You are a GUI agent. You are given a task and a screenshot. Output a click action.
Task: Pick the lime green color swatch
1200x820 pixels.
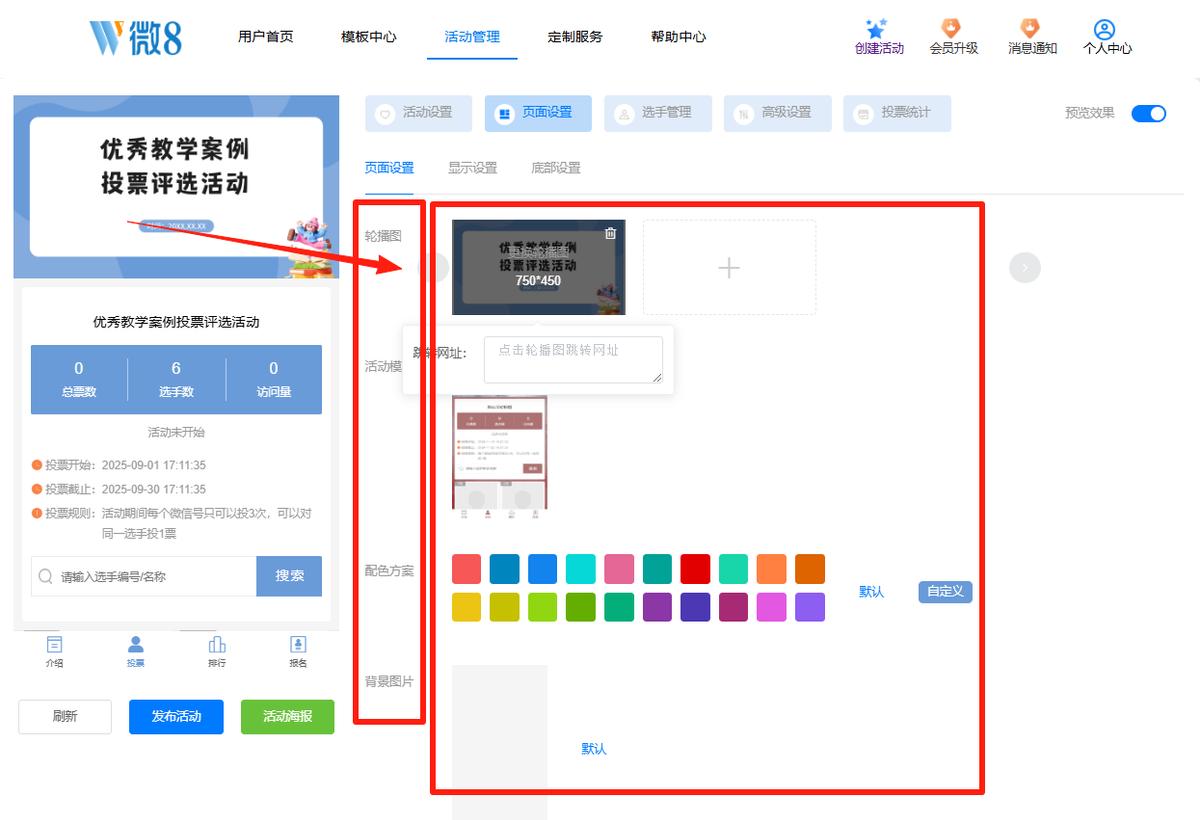click(543, 607)
